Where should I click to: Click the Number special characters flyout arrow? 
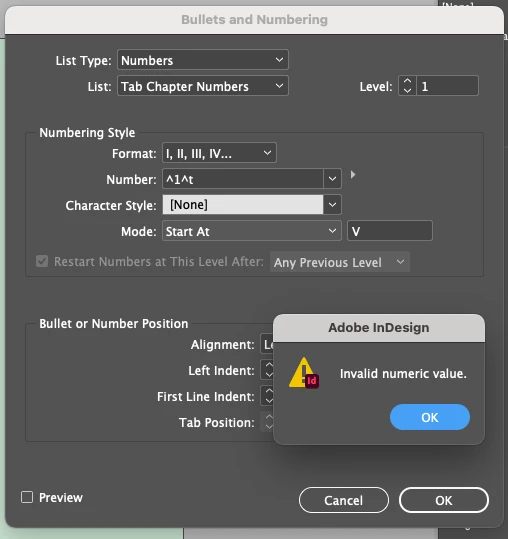click(x=353, y=175)
